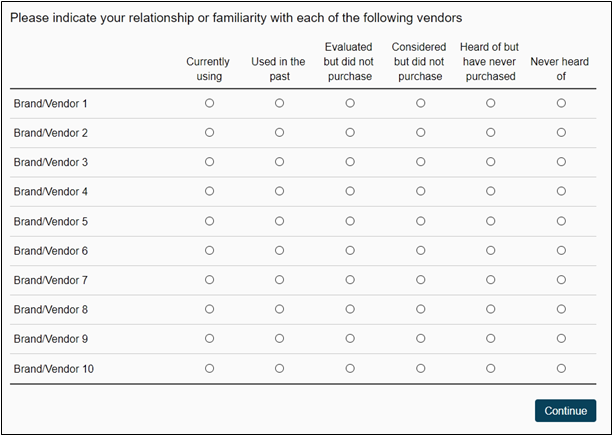This screenshot has height=436, width=614.
Task: Pick 'Heard of but never purchased' for Brand/Vendor 4
Action: pyautogui.click(x=491, y=191)
